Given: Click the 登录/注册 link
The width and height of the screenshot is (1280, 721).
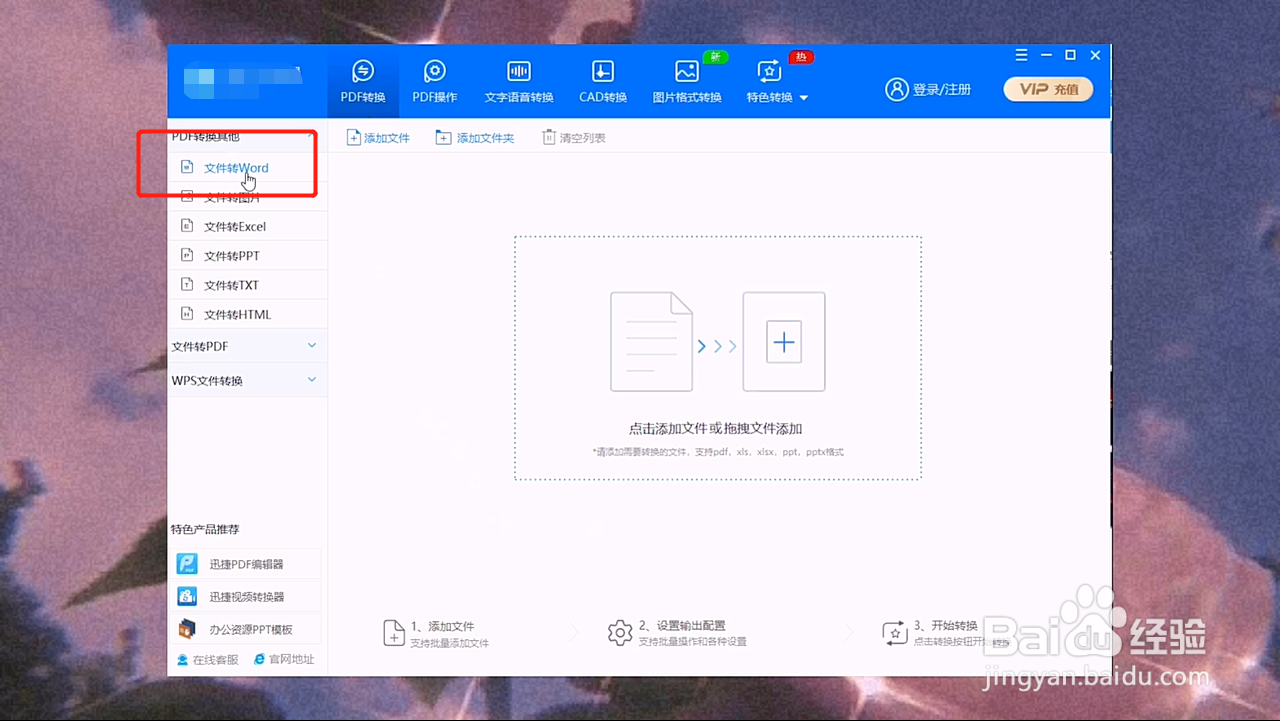Looking at the screenshot, I should click(928, 89).
